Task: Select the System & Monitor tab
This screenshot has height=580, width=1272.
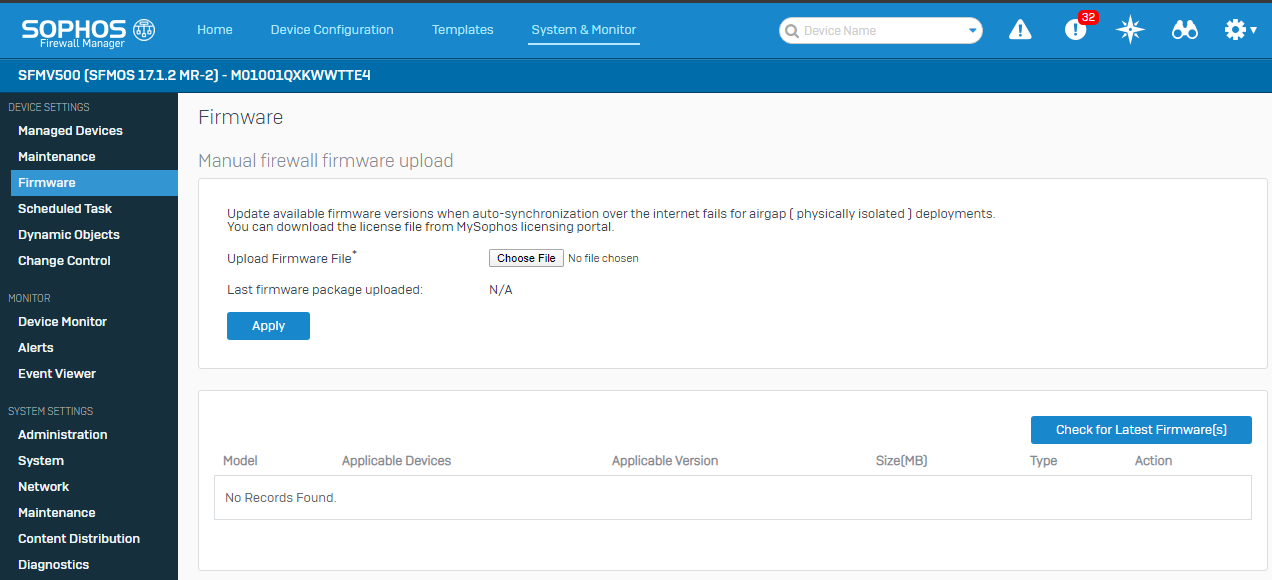Action: 584,30
